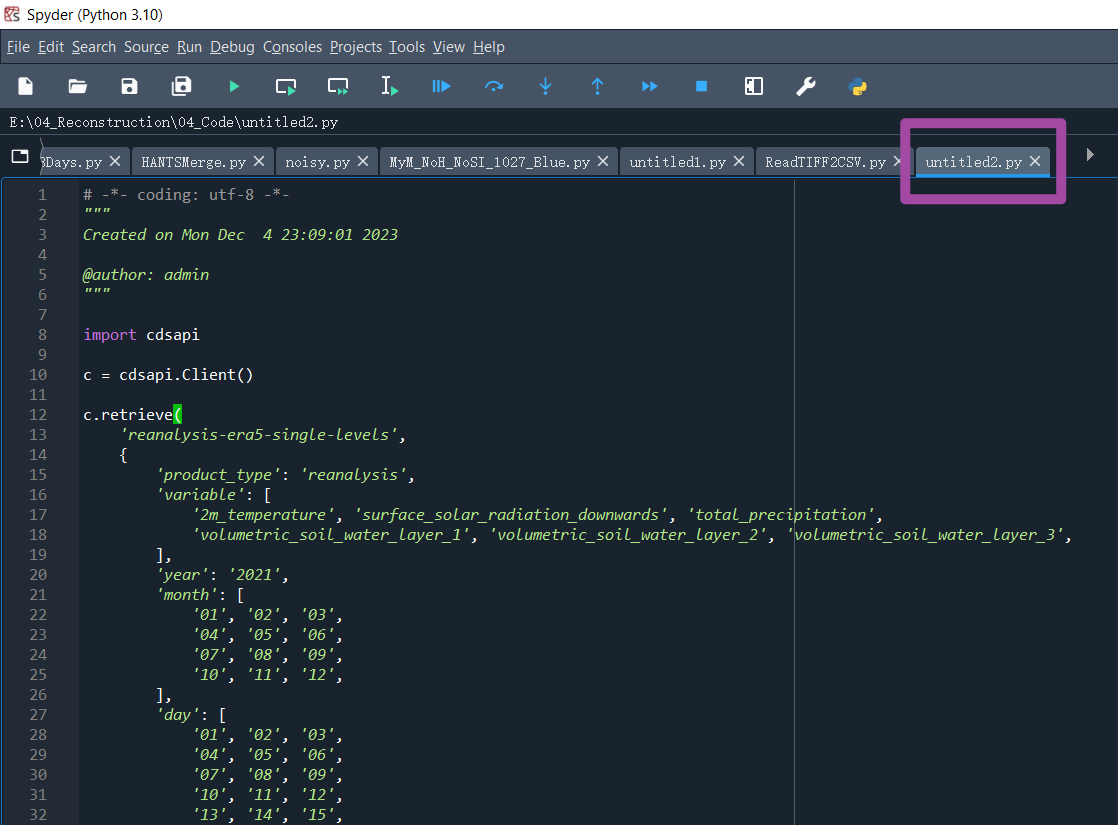Step out of function with up arrow
The image size is (1118, 825).
point(598,86)
